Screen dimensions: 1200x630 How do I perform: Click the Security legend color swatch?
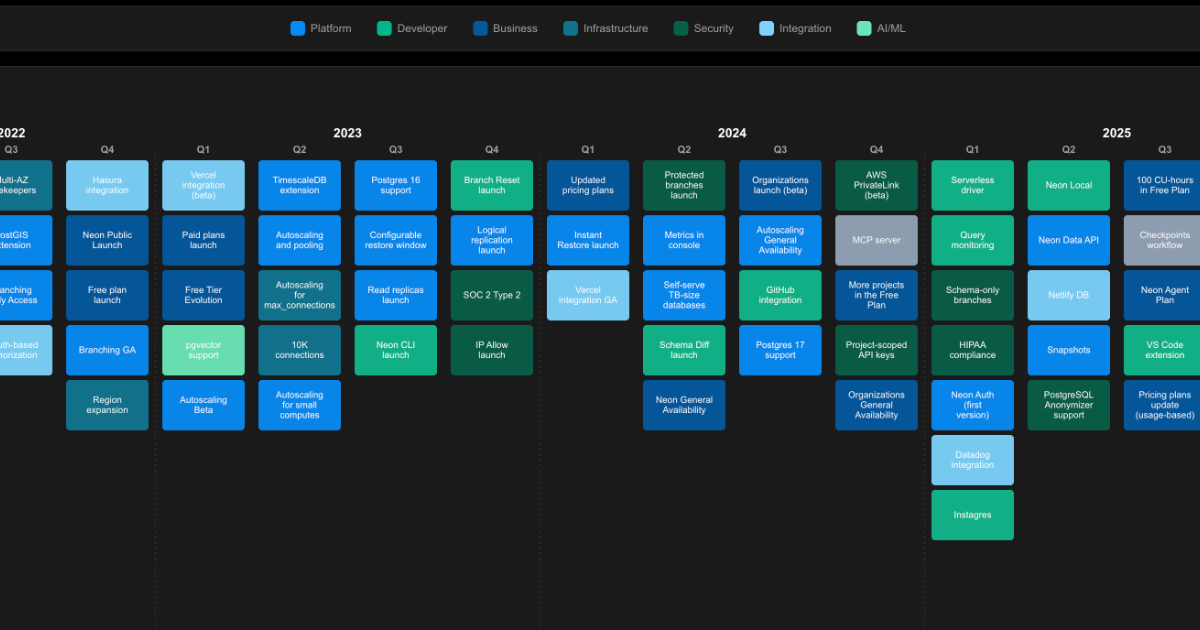[x=681, y=28]
